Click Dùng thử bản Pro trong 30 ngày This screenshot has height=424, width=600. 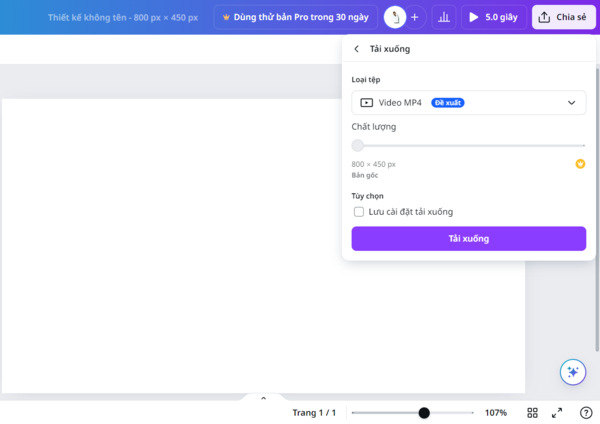pos(295,17)
